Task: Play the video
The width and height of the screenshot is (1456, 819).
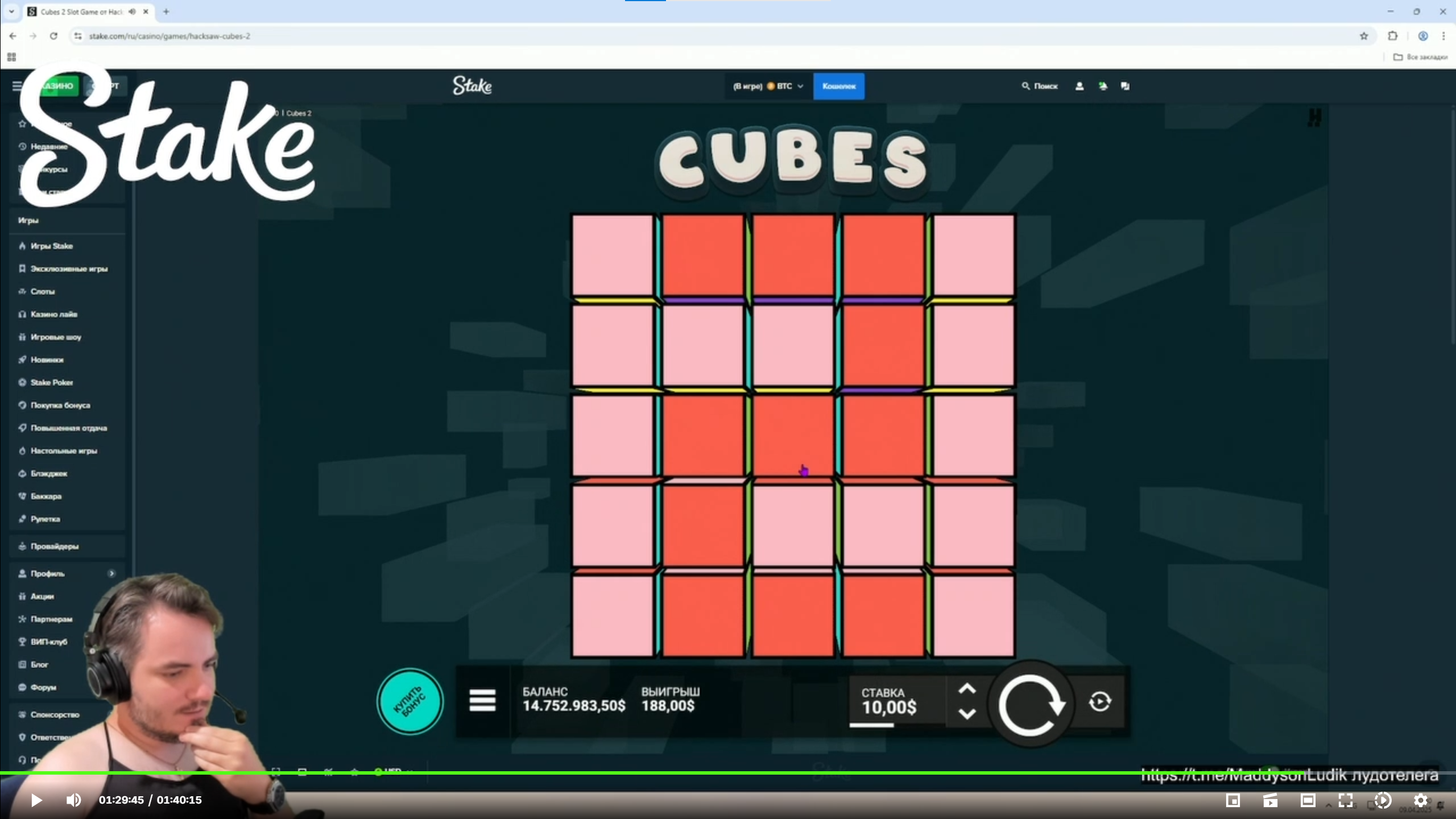Action: (36, 800)
